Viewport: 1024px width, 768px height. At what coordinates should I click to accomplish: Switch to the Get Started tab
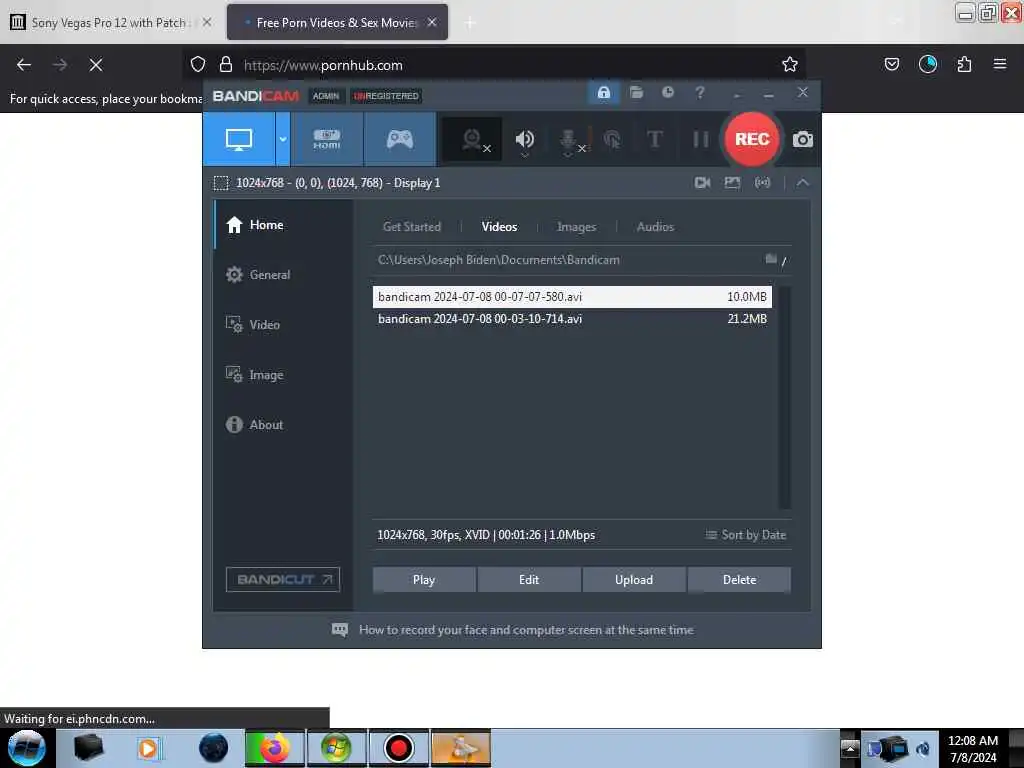411,227
